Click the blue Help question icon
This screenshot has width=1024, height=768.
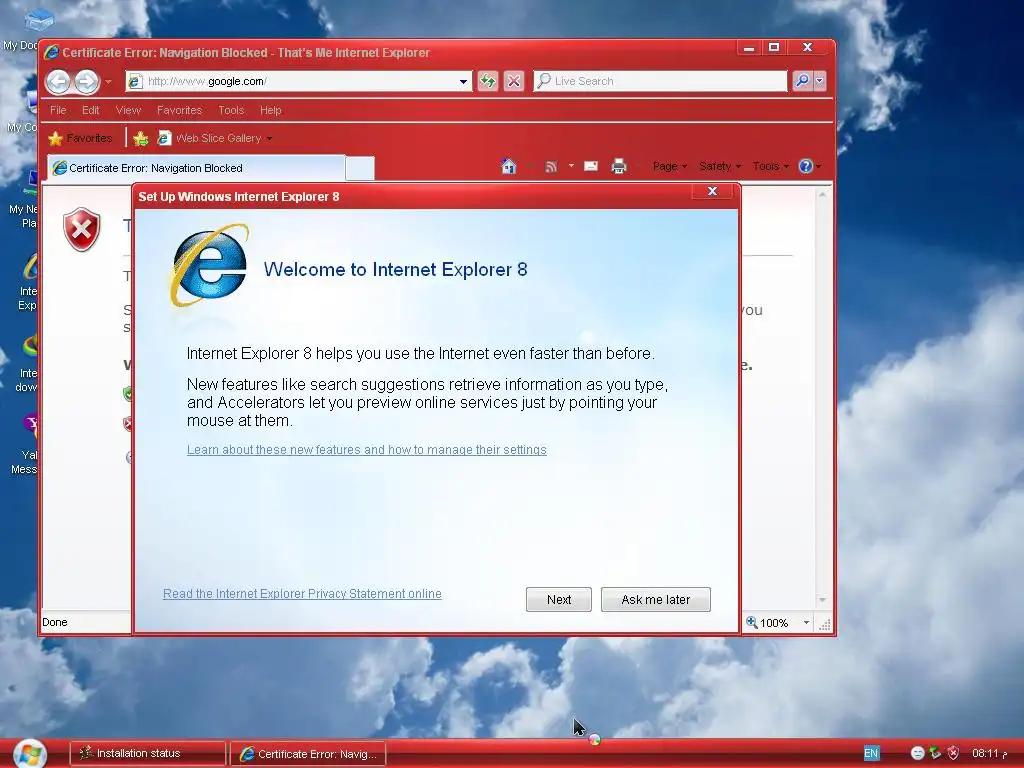coord(806,167)
